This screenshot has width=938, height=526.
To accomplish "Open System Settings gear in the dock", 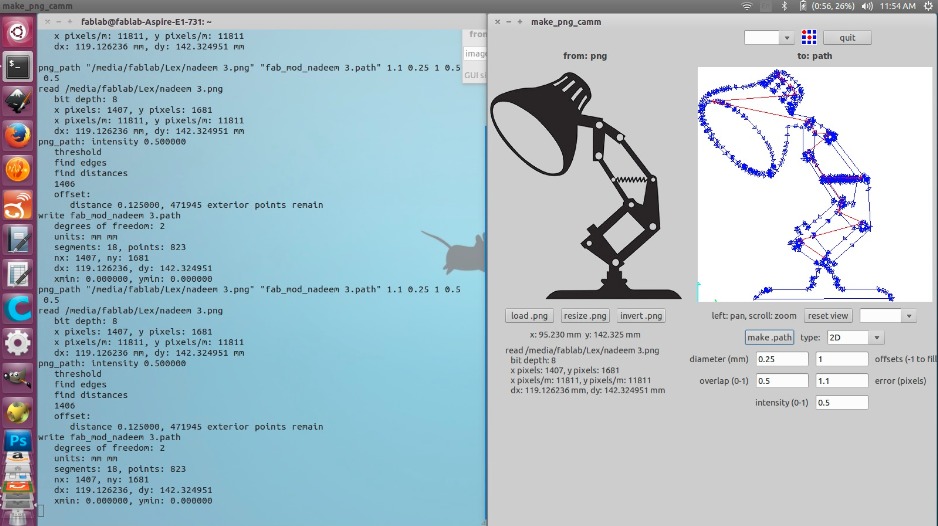I will (x=17, y=343).
